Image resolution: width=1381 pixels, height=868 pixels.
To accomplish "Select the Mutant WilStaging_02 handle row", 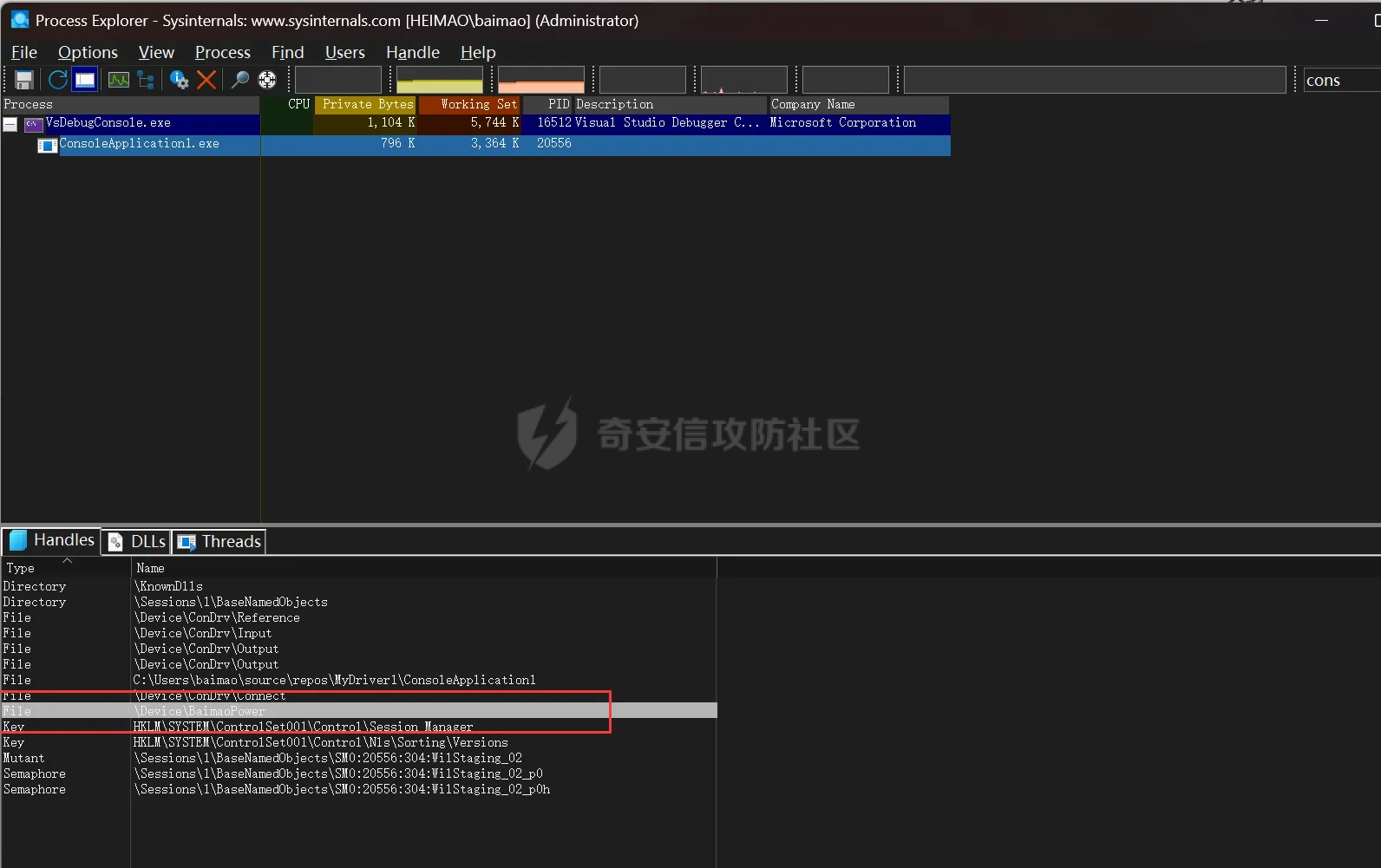I will (x=359, y=758).
